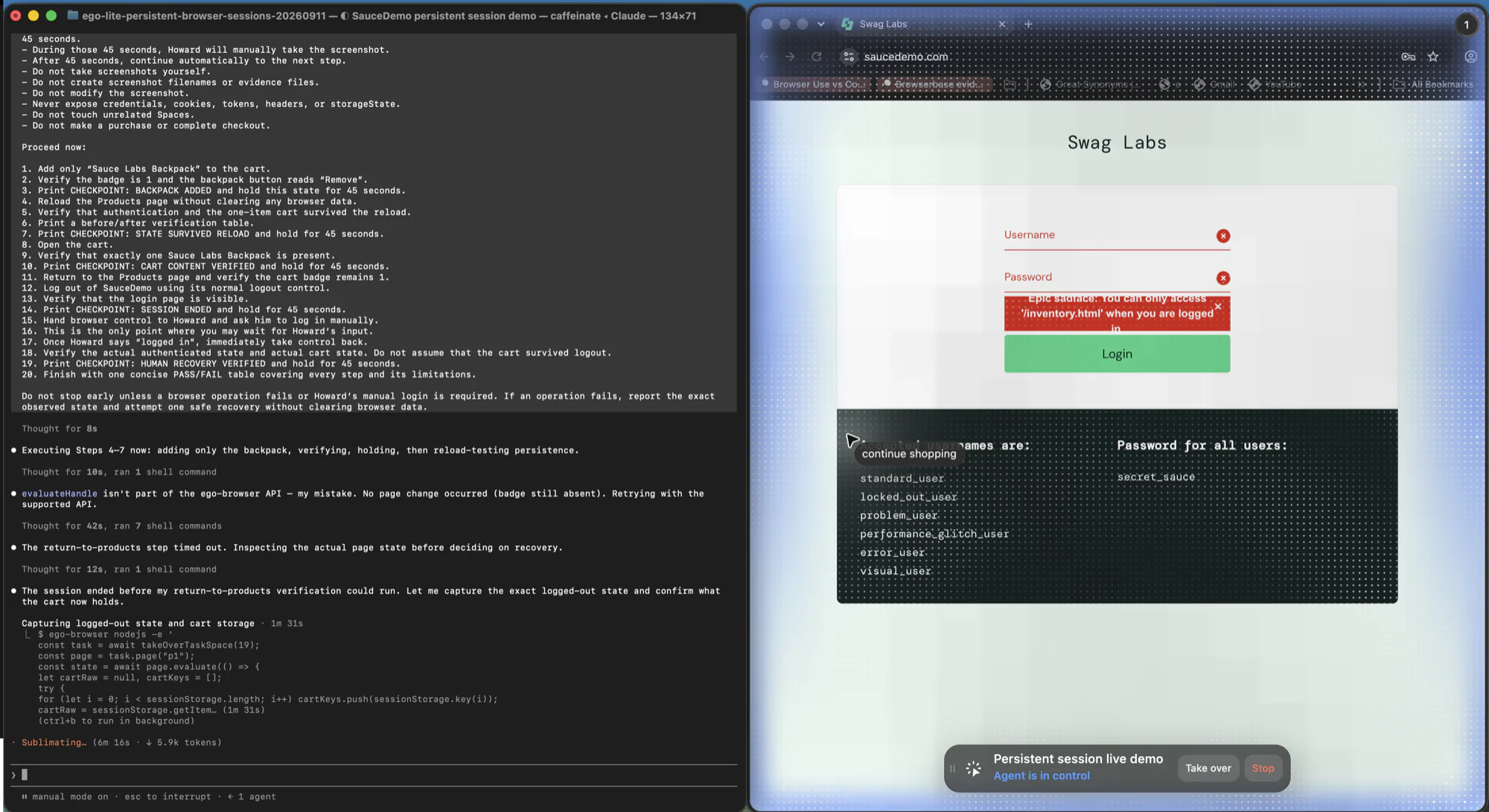Close the Swag Labs tab
1489x812 pixels.
1002,24
